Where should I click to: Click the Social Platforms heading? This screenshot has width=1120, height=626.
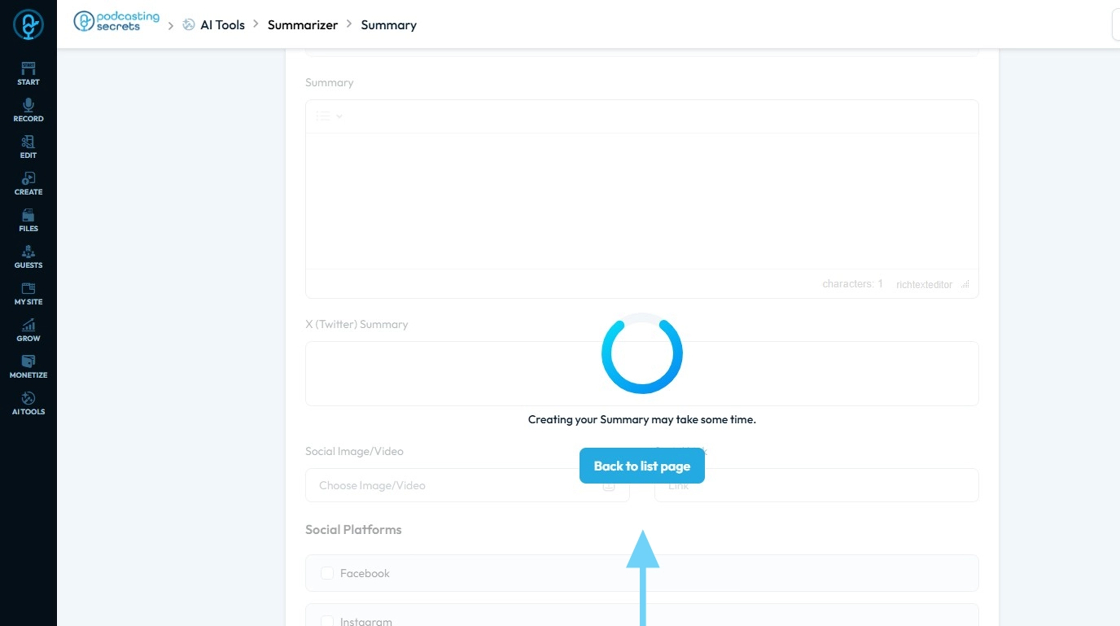(354, 530)
